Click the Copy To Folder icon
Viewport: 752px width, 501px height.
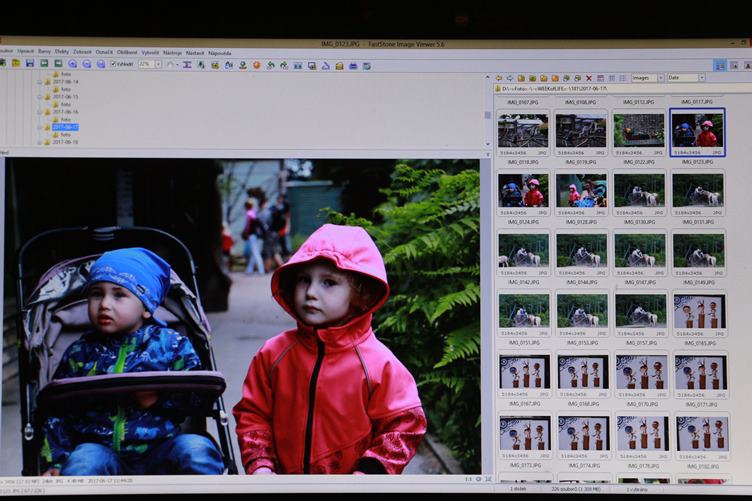pyautogui.click(x=566, y=78)
